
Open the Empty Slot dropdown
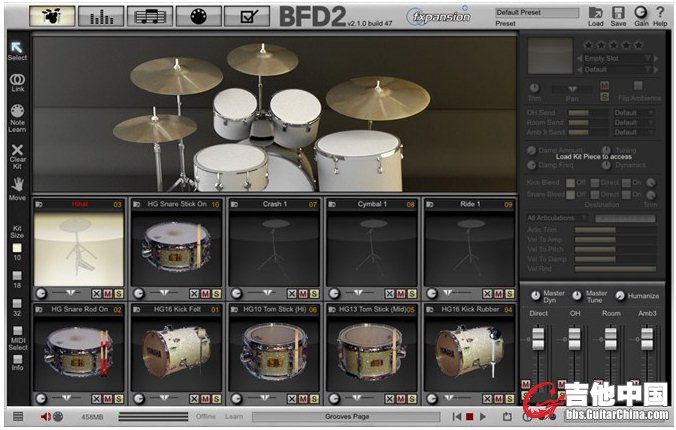point(617,58)
